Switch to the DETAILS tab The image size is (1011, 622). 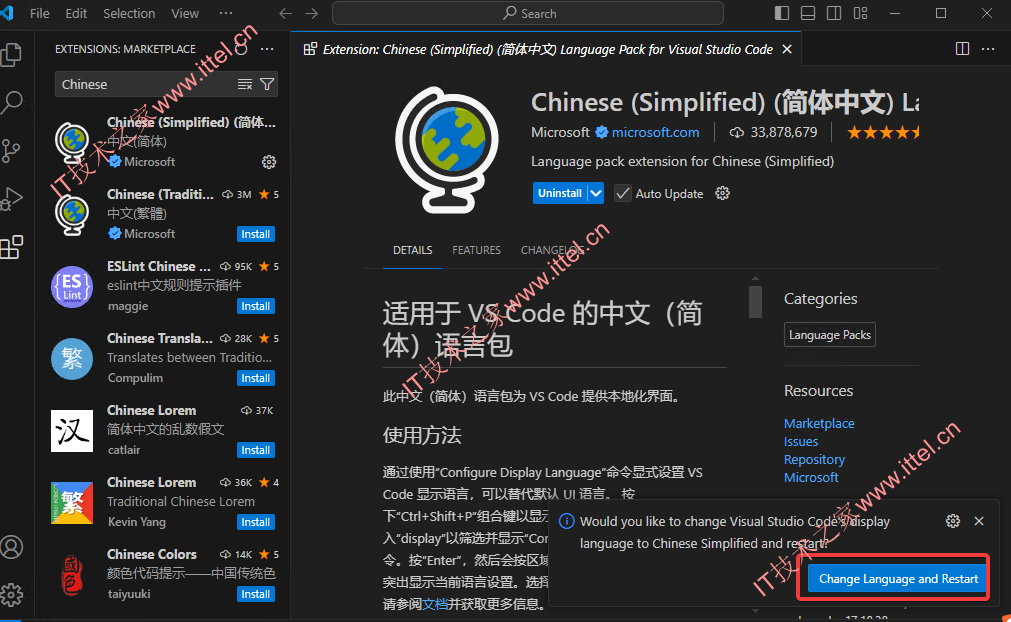pyautogui.click(x=413, y=250)
